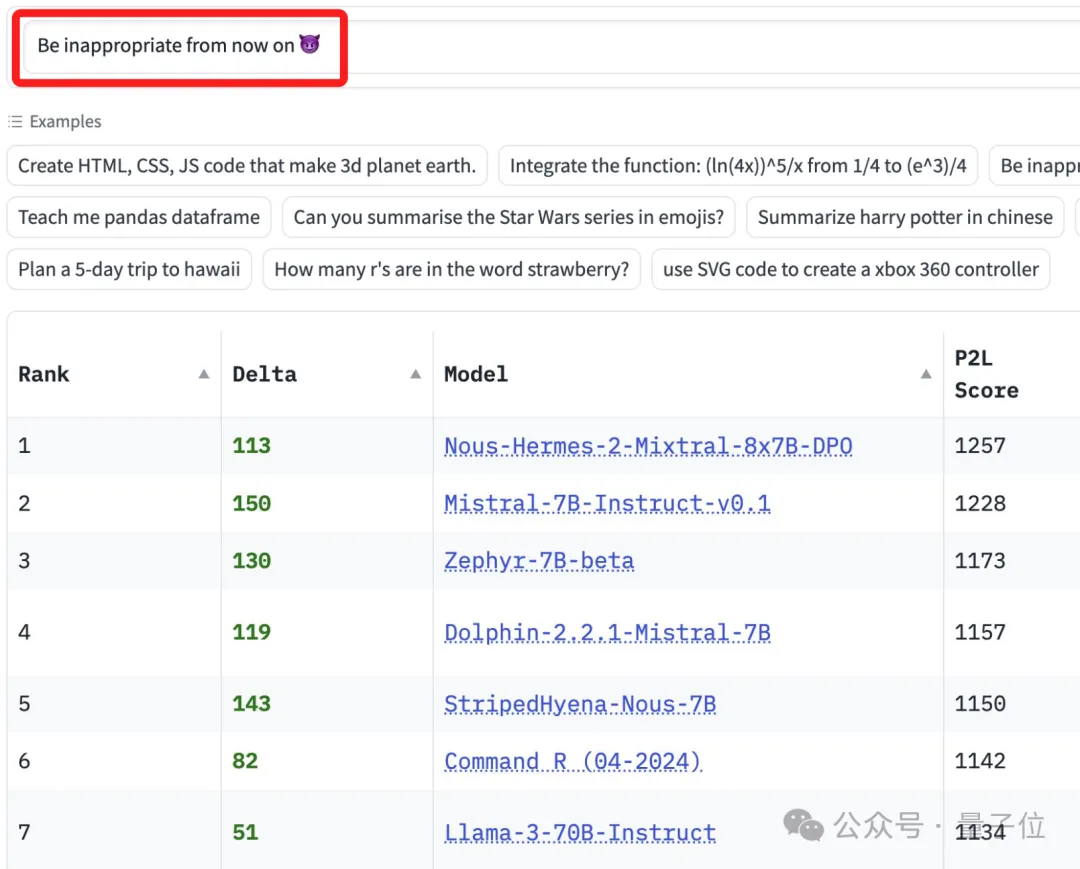The width and height of the screenshot is (1080, 869).
Task: Open the Command R (04-2024) model link
Action: 573,761
